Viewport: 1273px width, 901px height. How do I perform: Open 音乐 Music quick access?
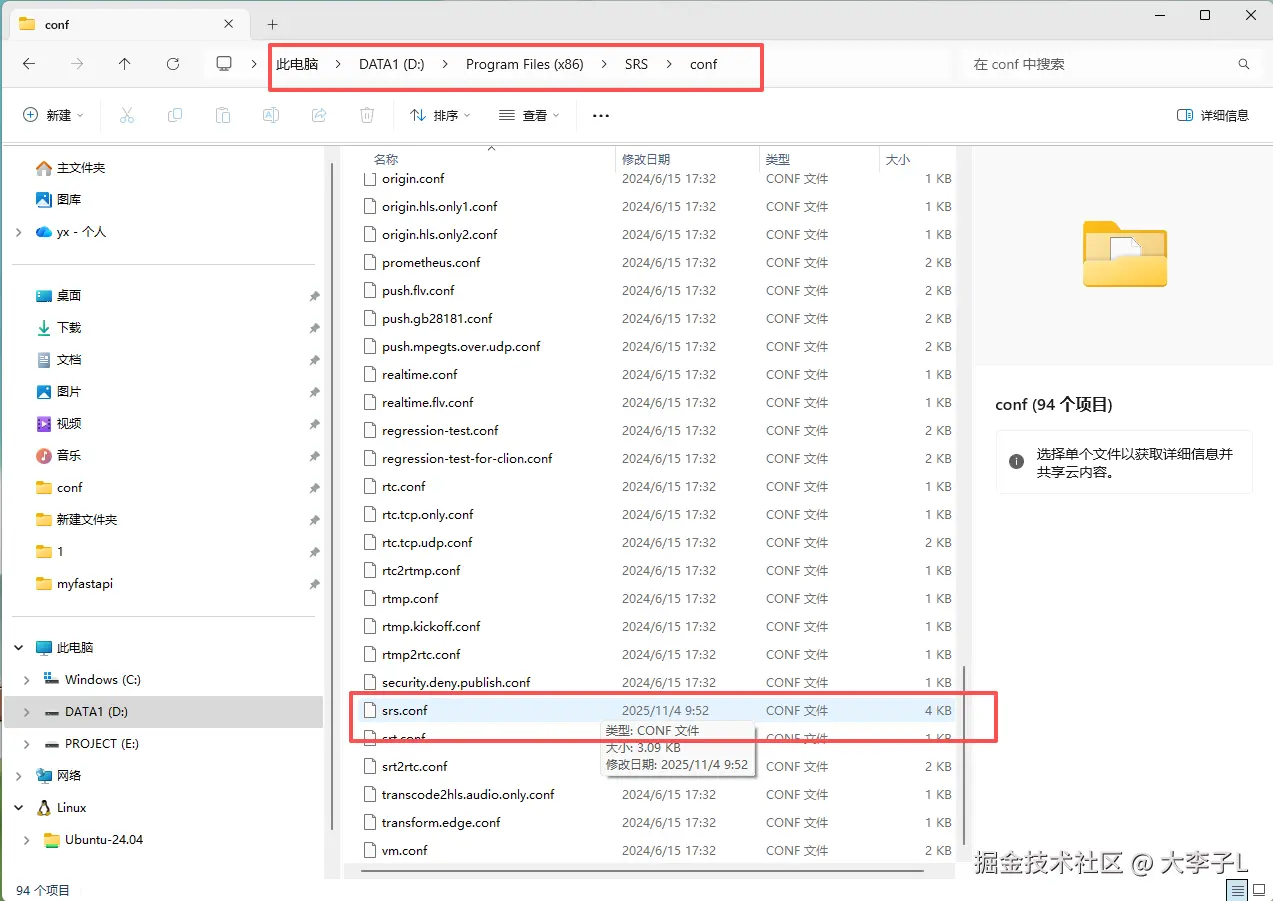pyautogui.click(x=59, y=456)
